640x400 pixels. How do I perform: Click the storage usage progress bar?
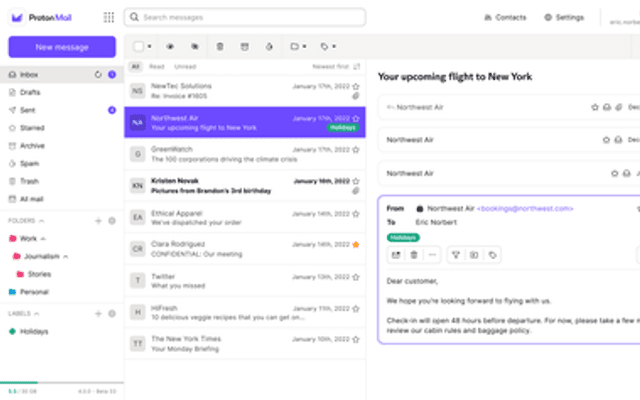[62, 383]
